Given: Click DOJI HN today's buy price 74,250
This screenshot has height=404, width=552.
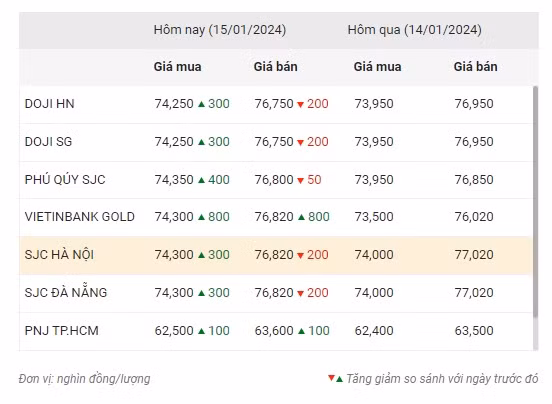Looking at the screenshot, I should click(x=174, y=104).
